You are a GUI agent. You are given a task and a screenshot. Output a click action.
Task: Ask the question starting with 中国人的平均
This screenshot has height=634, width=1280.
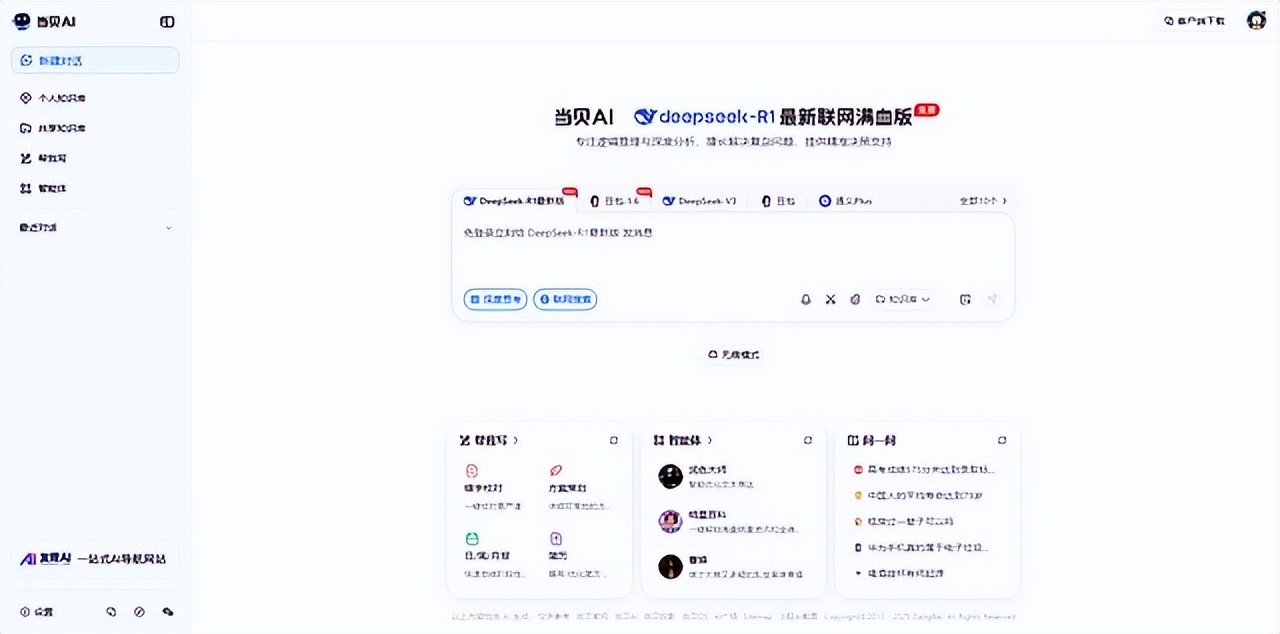918,495
